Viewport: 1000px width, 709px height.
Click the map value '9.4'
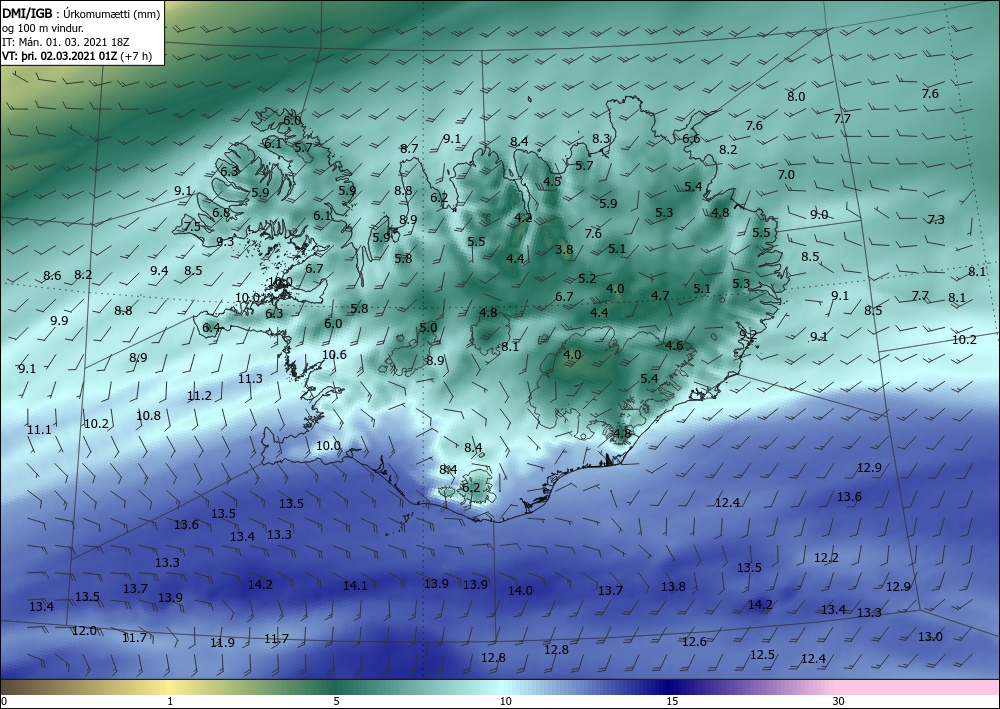click(159, 271)
